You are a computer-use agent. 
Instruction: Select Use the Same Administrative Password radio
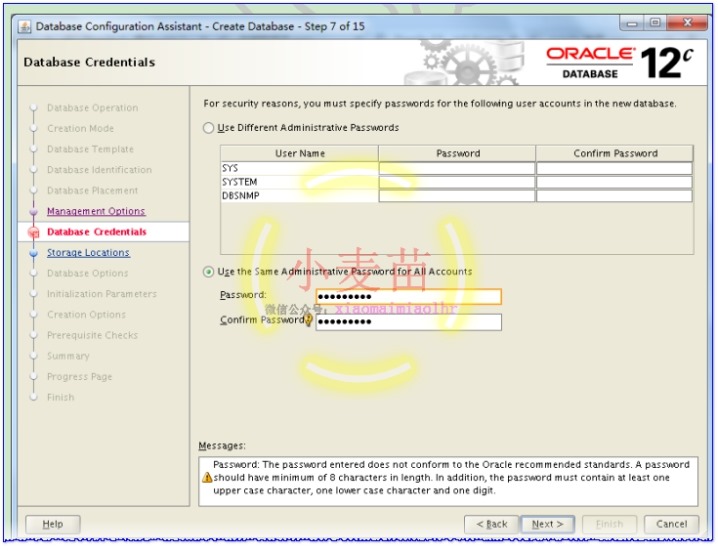coord(208,272)
